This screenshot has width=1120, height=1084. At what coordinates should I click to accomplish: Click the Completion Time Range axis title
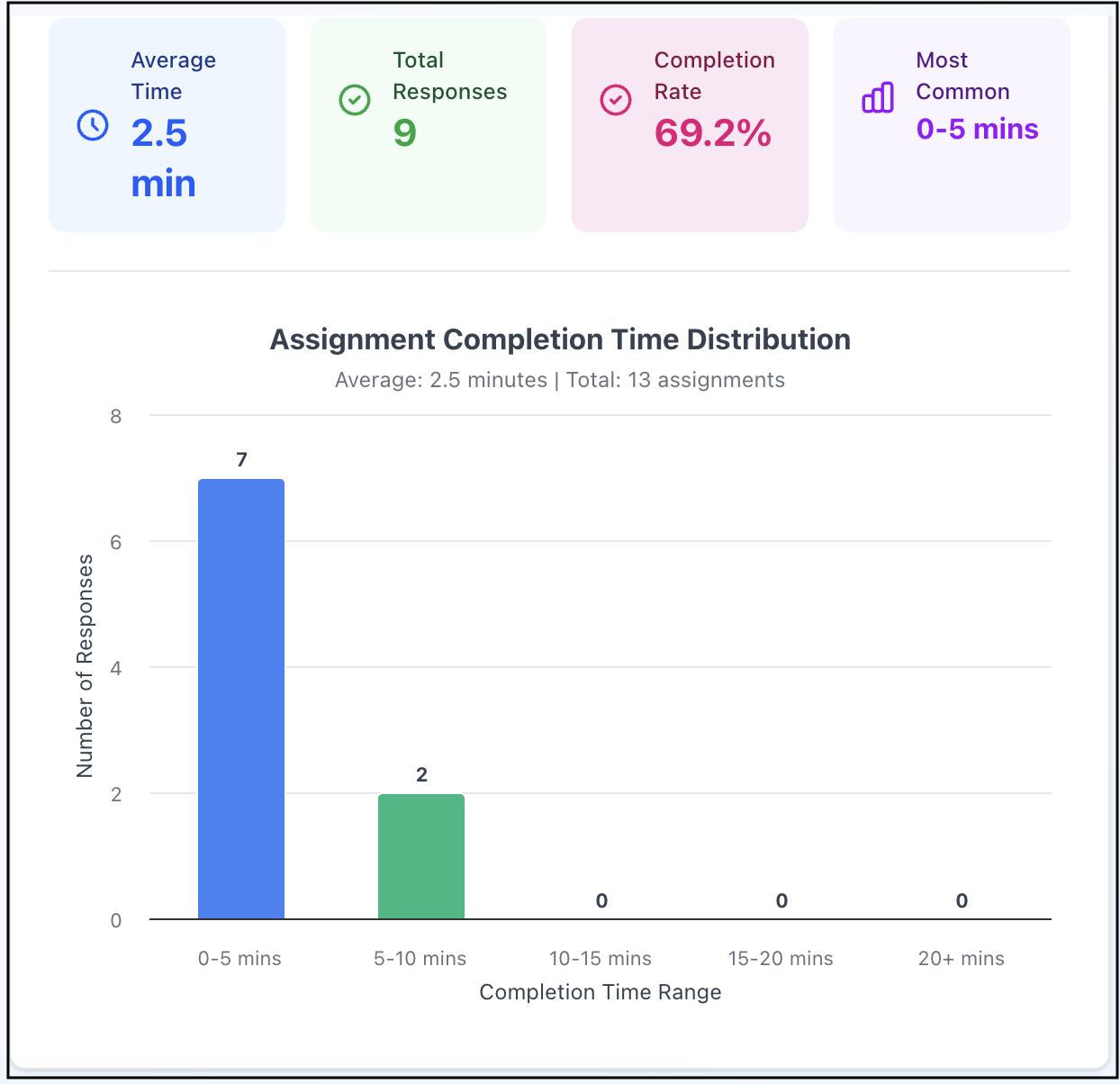pos(601,992)
